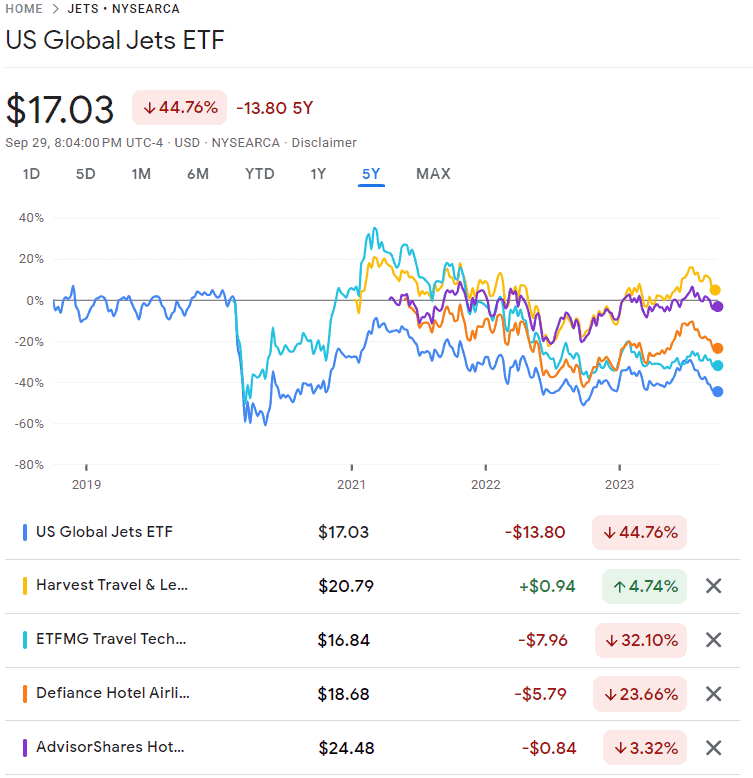Select the 1D time range
Screen dimensions: 753x778
pyautogui.click(x=31, y=174)
